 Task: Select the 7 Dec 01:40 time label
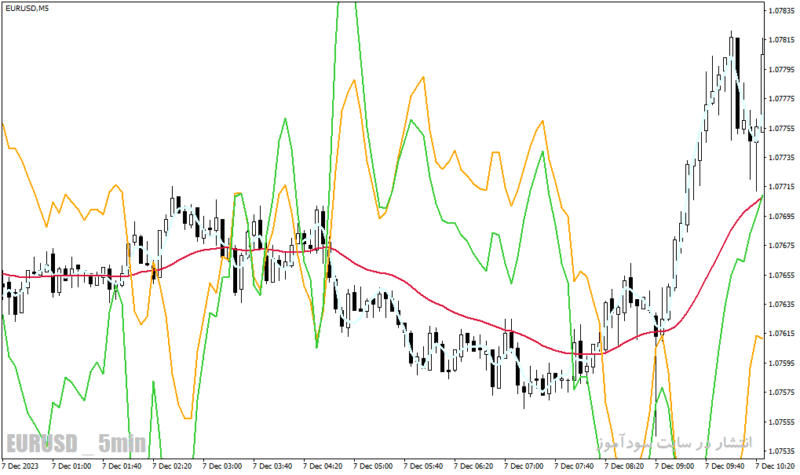point(122,466)
